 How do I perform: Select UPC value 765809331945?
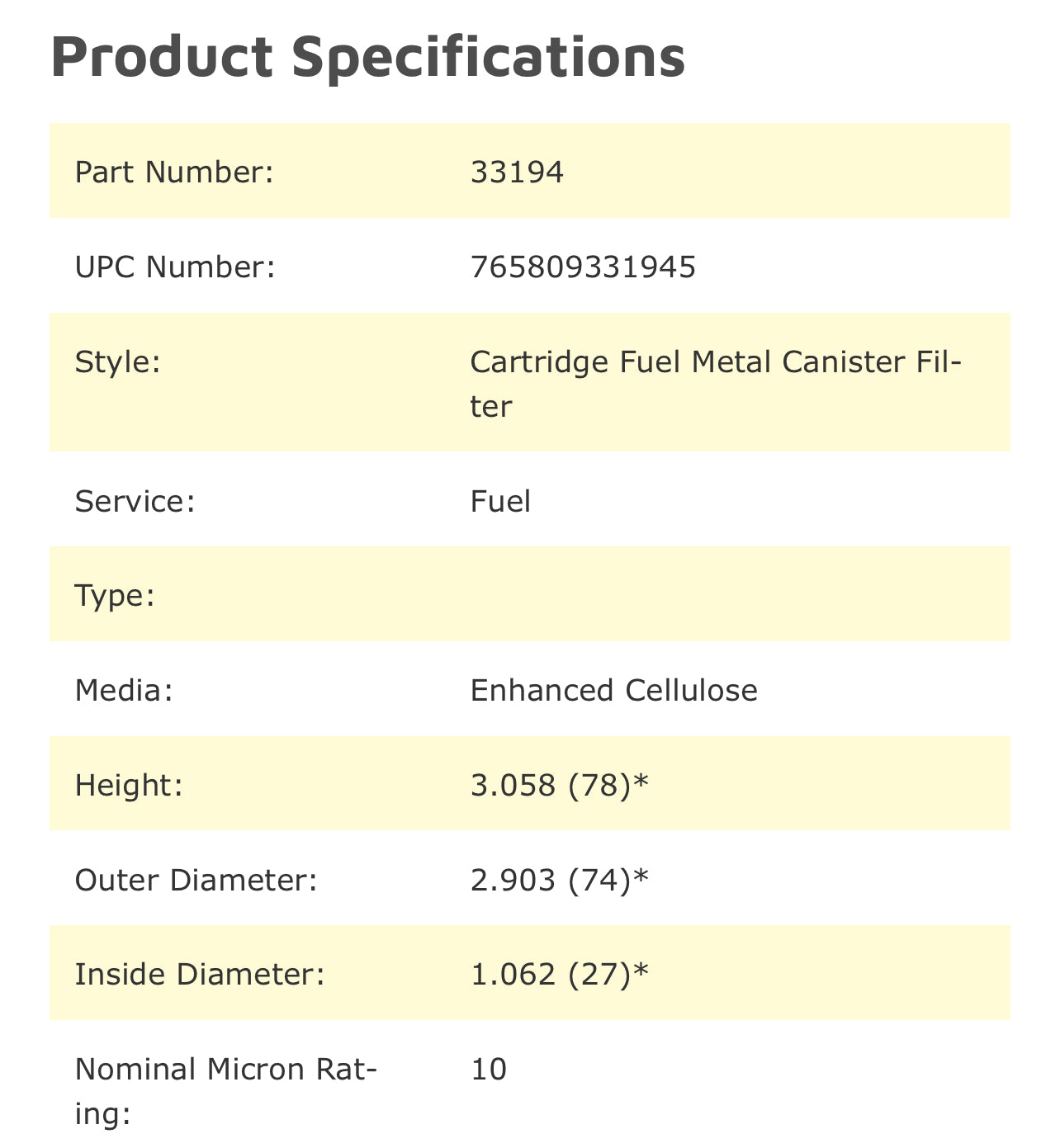(583, 267)
